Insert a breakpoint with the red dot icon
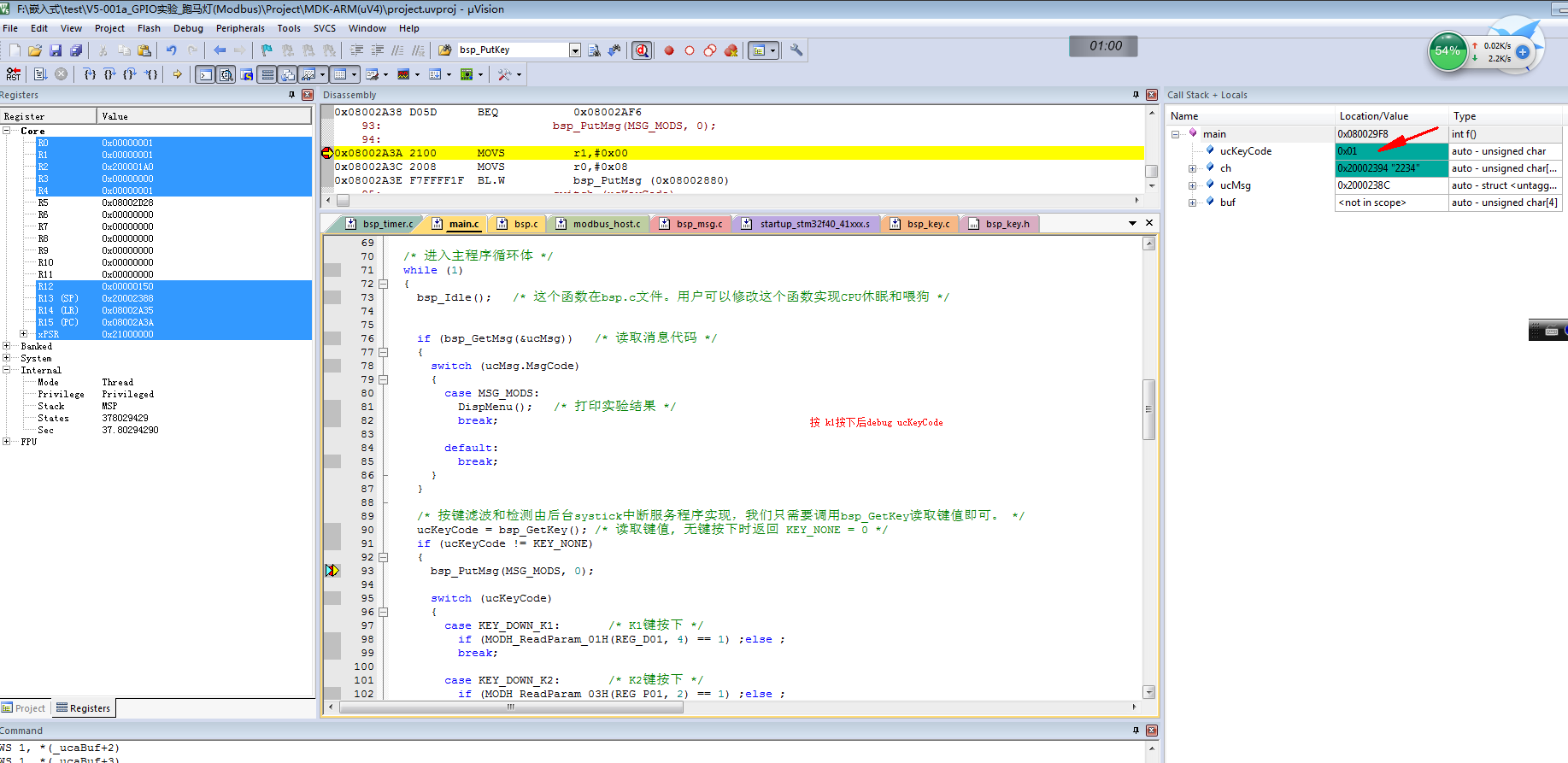This screenshot has height=763, width=1568. (x=669, y=50)
